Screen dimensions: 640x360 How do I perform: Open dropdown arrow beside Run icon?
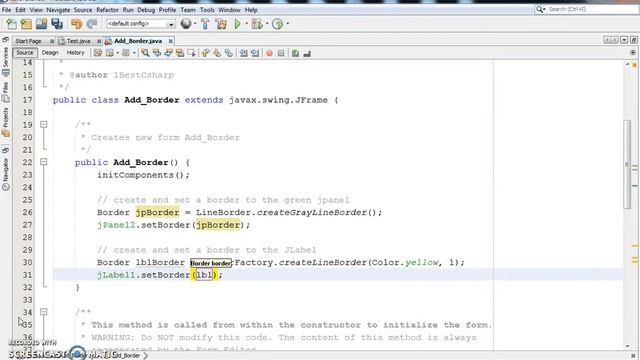[247, 24]
